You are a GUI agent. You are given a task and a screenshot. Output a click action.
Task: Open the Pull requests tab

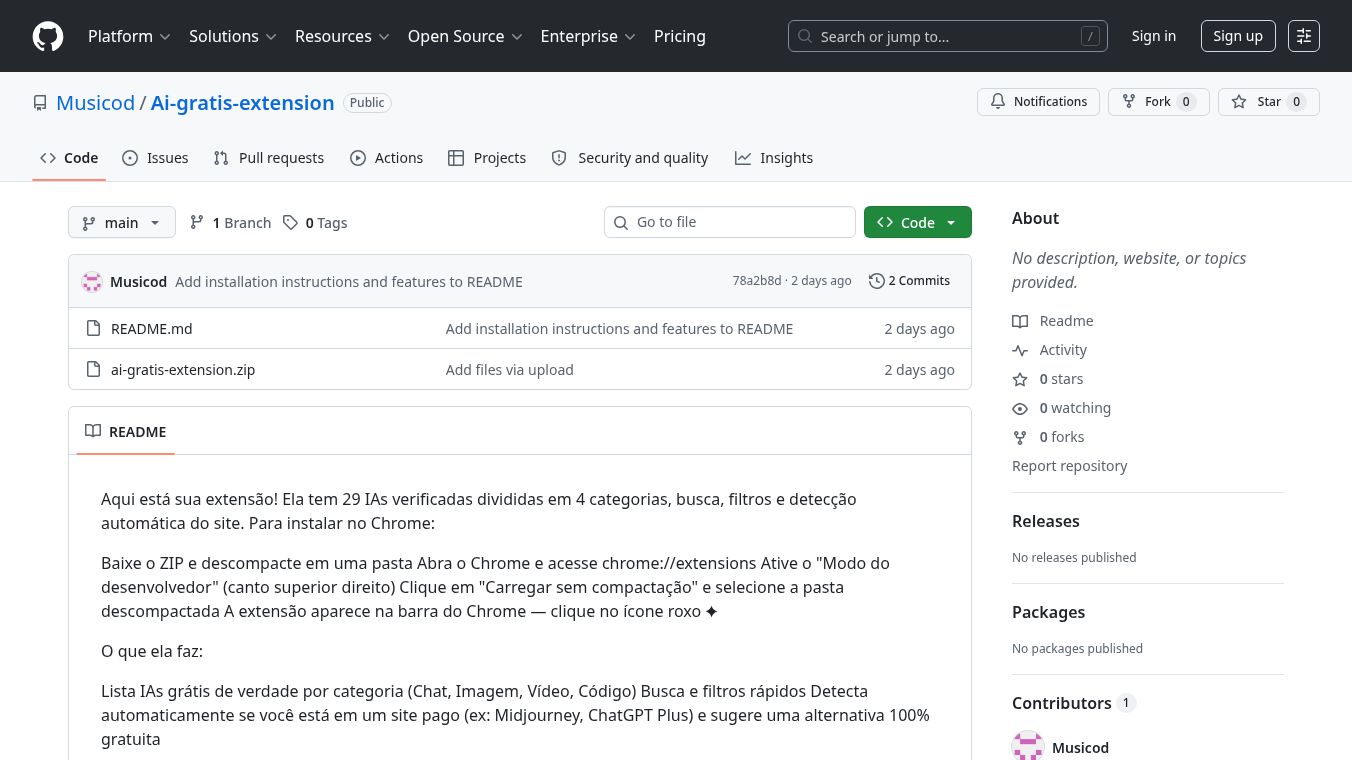click(x=269, y=158)
